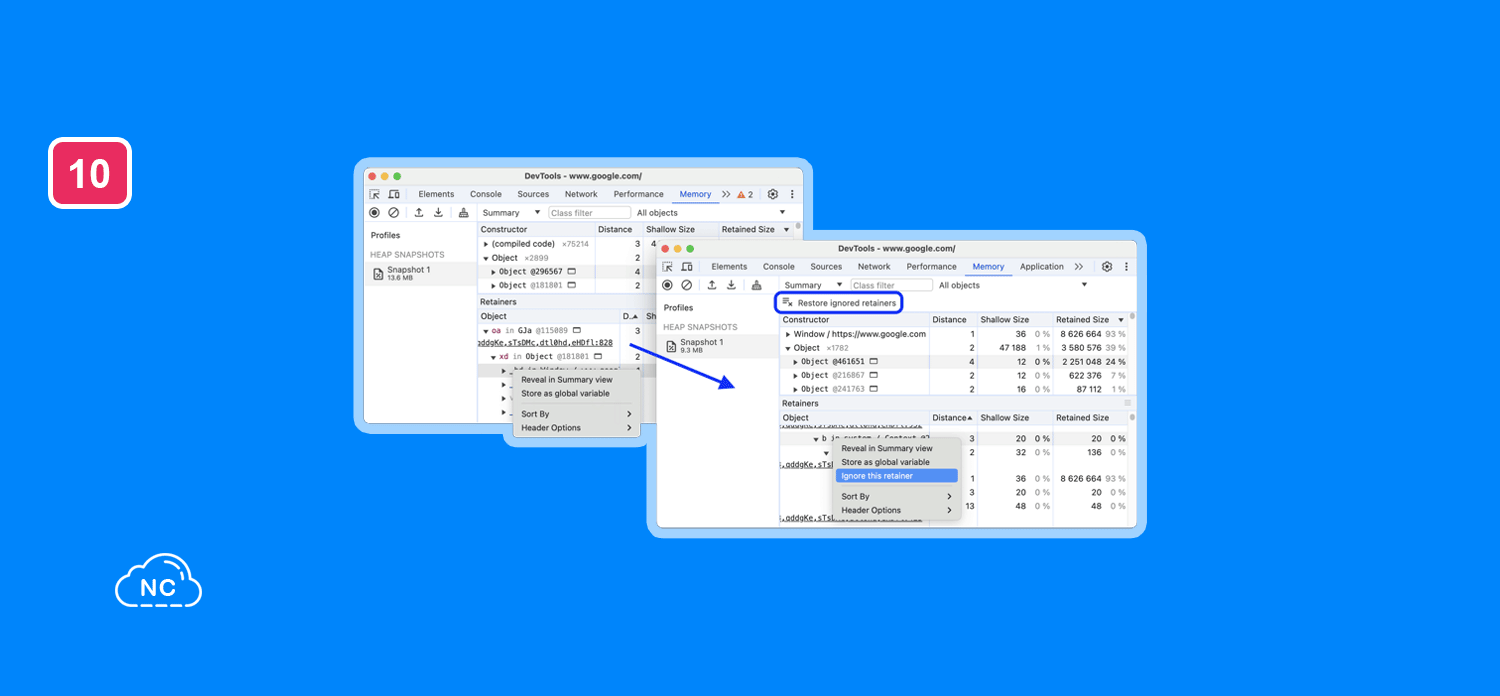
Task: Click Class filter field in right window
Action: pos(892,285)
